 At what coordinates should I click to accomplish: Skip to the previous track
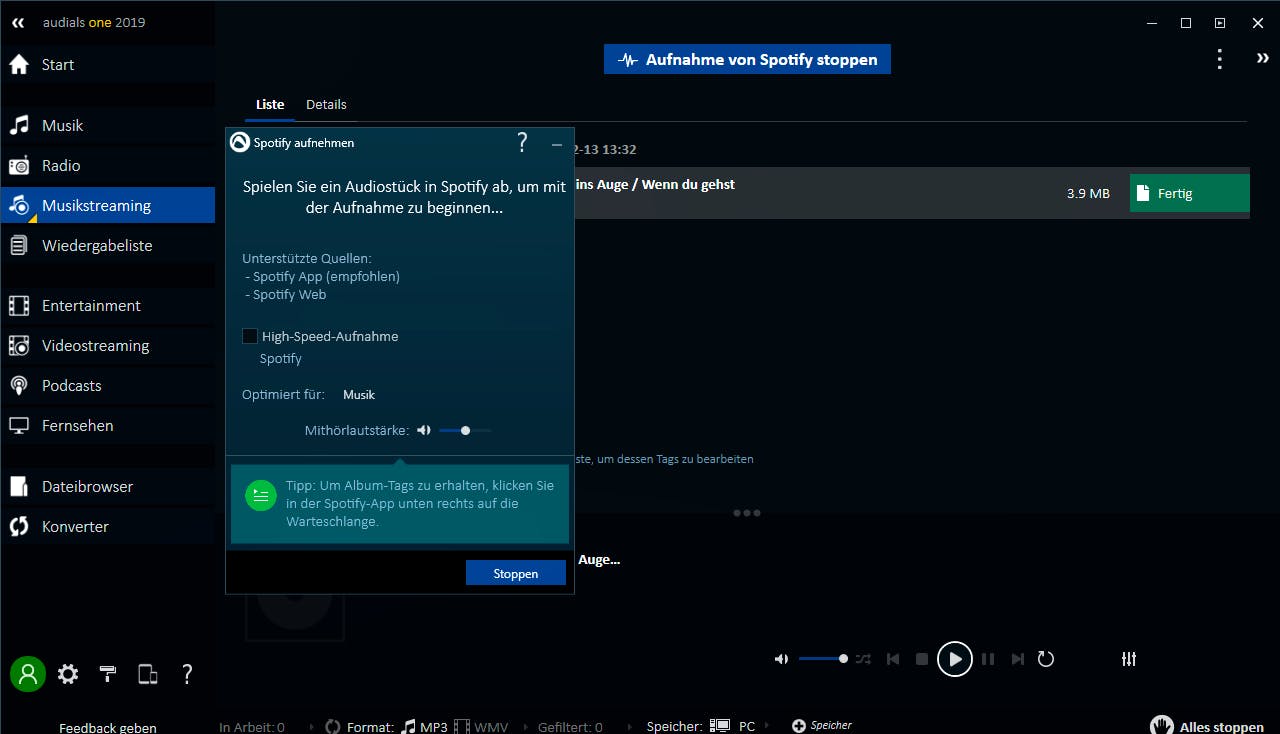[893, 659]
